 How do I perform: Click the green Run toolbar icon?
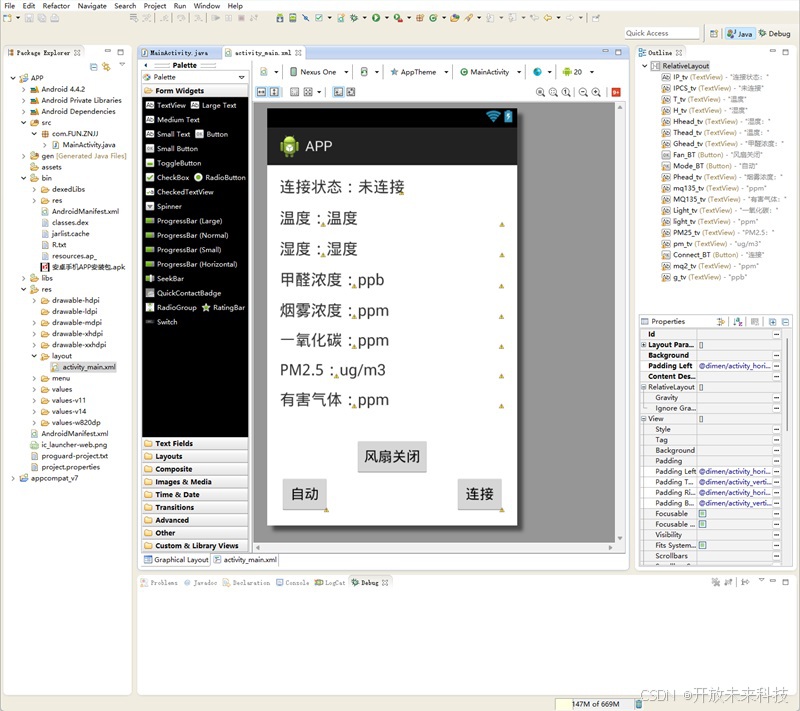click(376, 18)
